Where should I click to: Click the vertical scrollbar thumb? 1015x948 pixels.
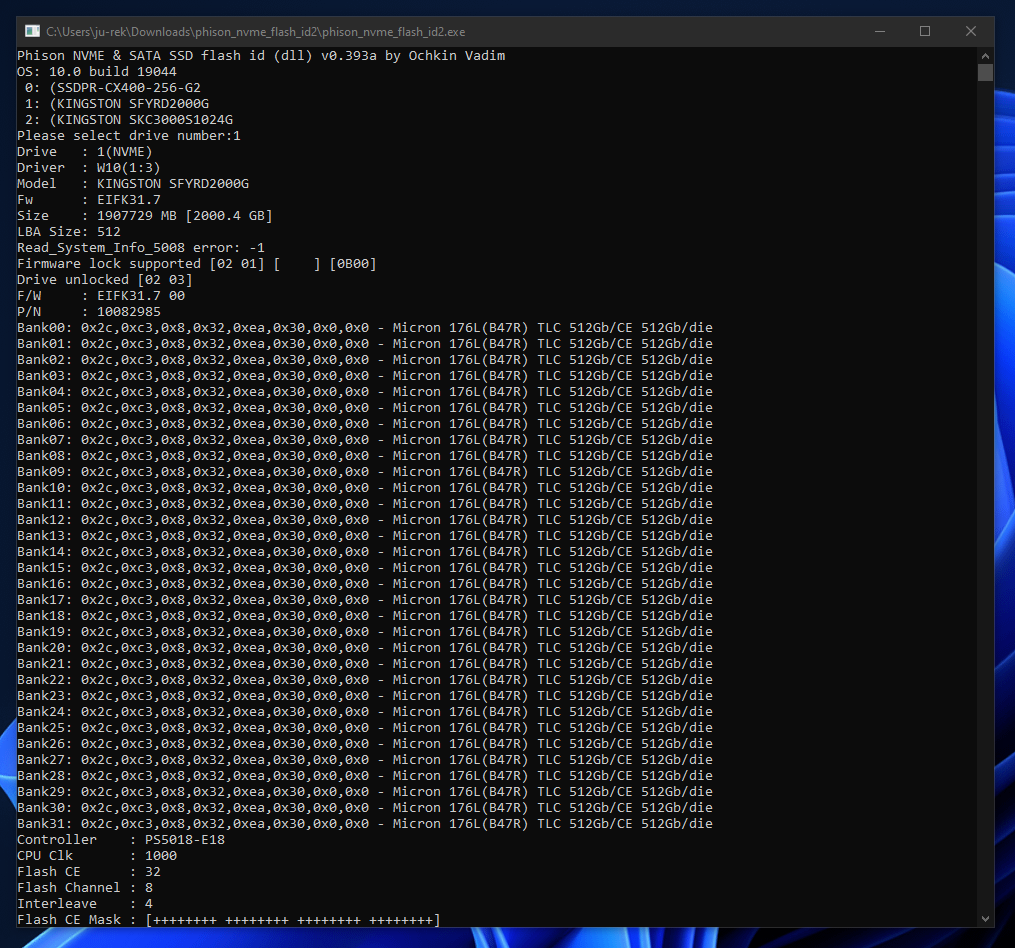[985, 72]
